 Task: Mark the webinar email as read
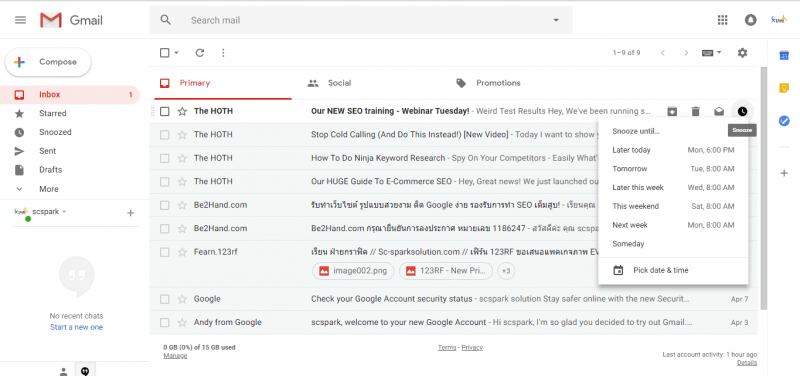(719, 111)
